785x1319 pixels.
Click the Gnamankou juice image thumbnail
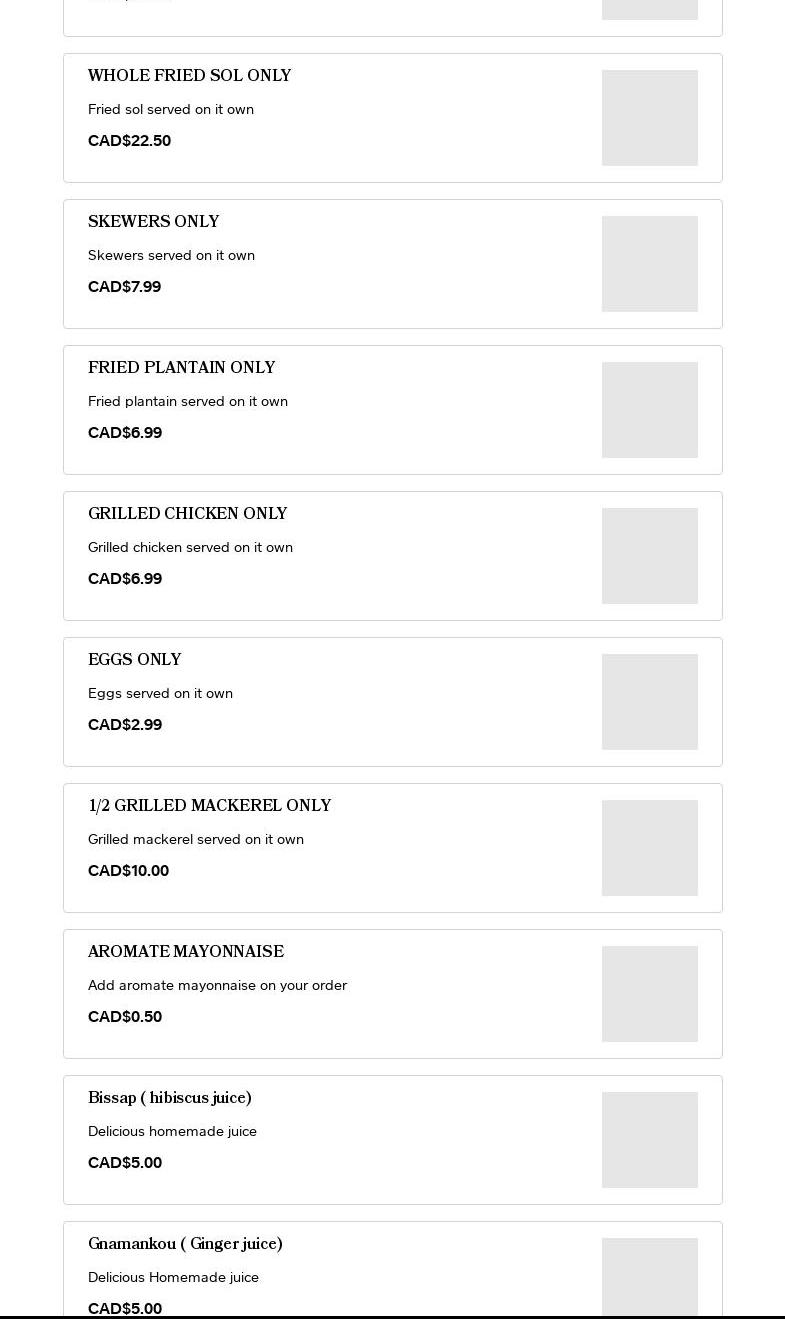pos(649,1278)
